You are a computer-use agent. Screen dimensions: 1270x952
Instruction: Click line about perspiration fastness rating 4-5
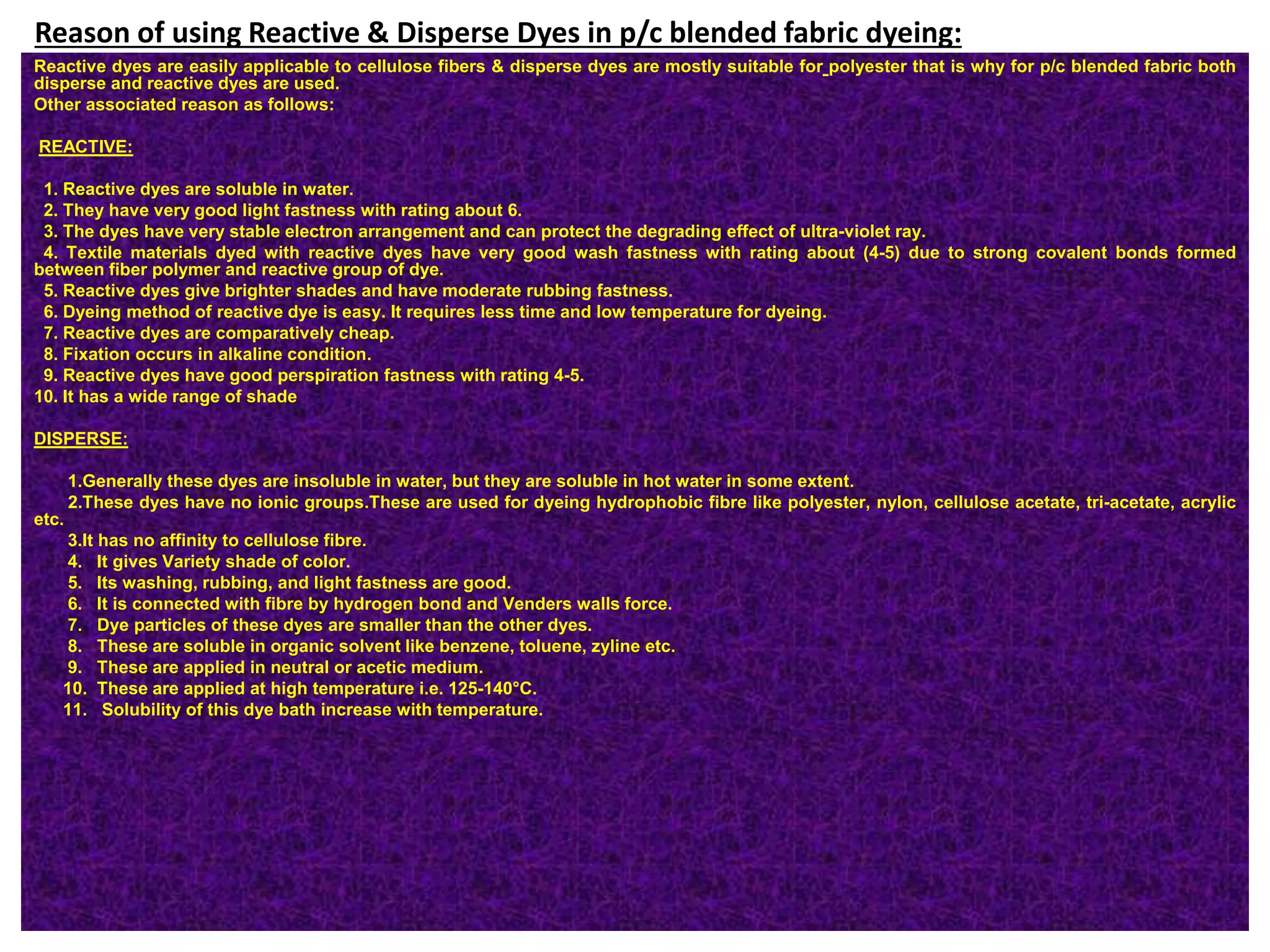coord(314,375)
